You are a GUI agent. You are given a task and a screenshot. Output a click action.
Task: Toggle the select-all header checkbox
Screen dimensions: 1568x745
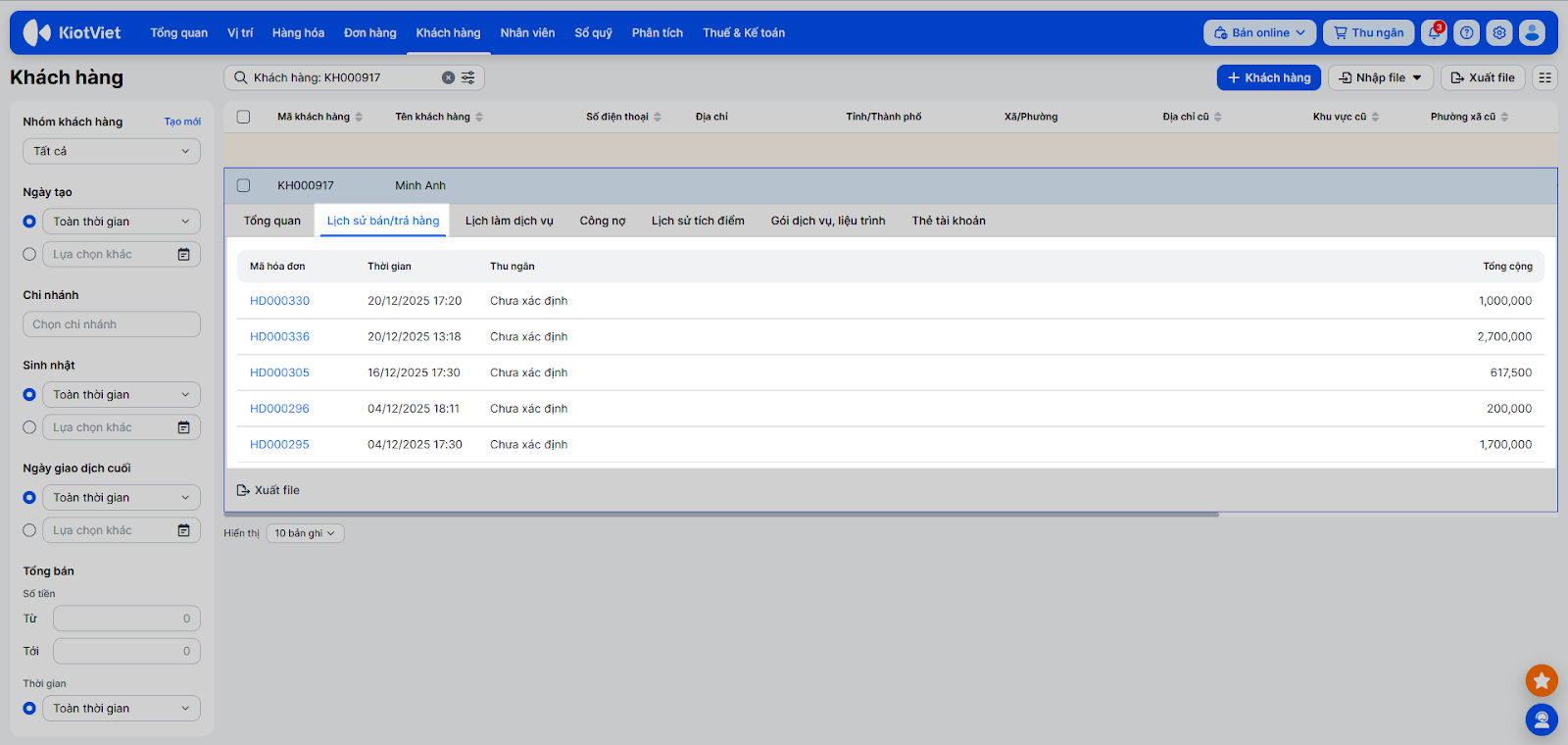(x=244, y=117)
